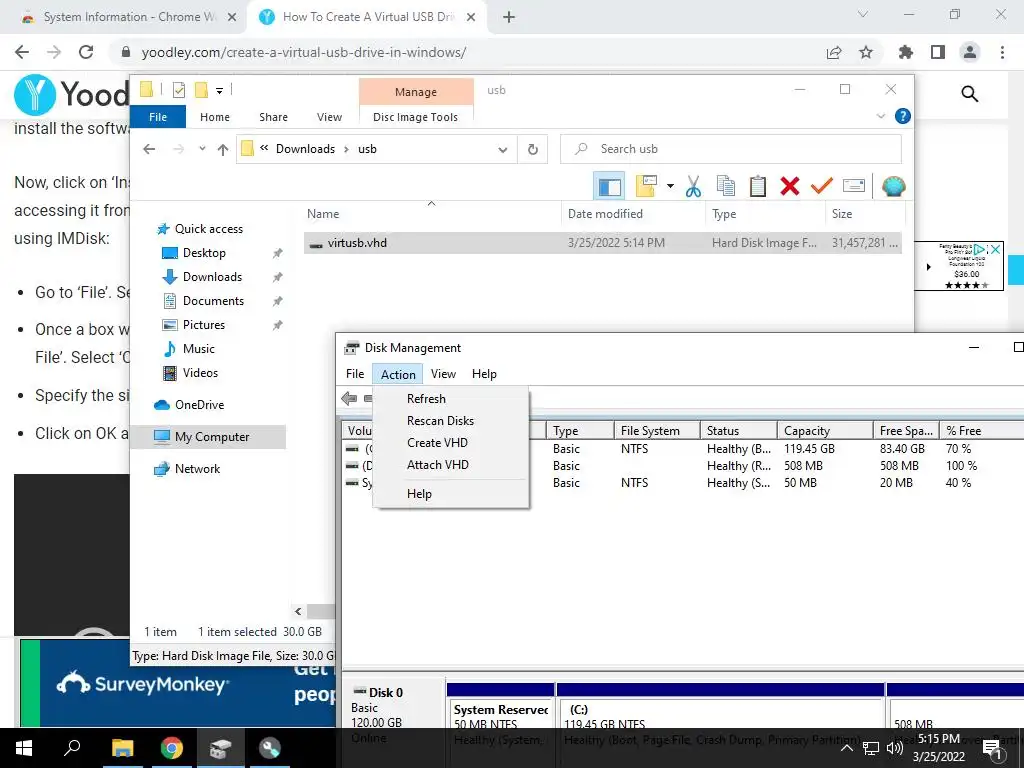Click the paste clipboard icon in Explorer toolbar

tap(758, 186)
